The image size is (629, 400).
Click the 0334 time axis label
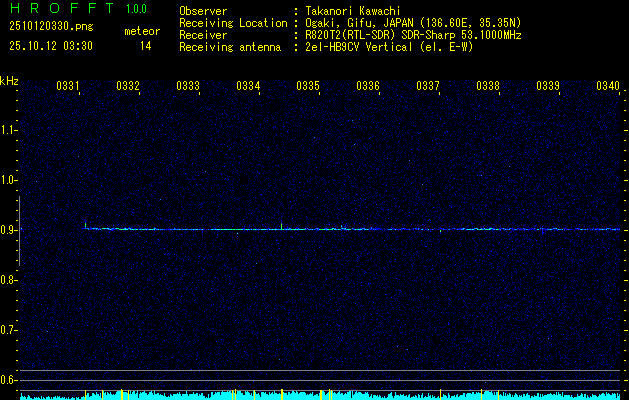248,85
